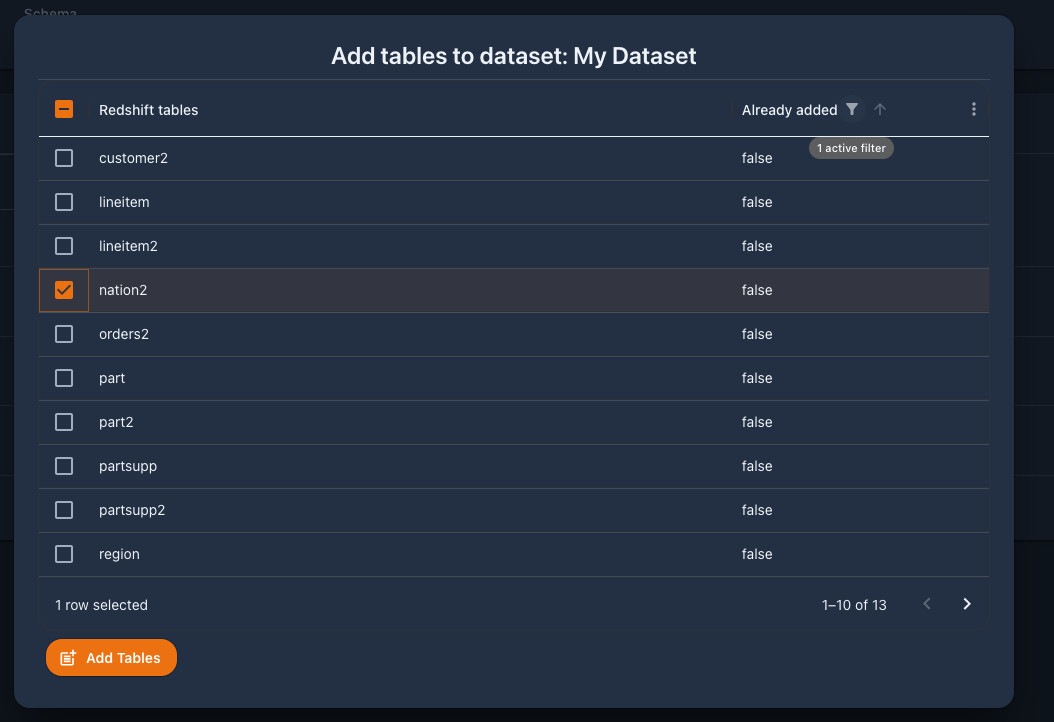Click the Already added column header

point(789,110)
